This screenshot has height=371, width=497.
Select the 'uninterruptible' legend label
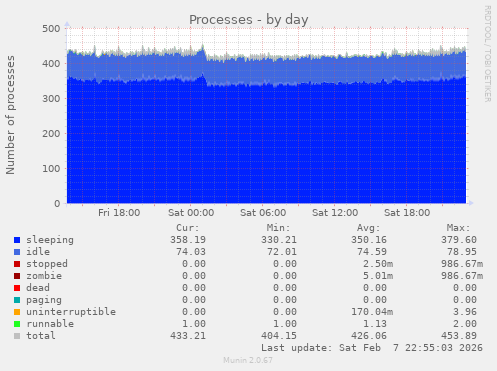pos(71,312)
